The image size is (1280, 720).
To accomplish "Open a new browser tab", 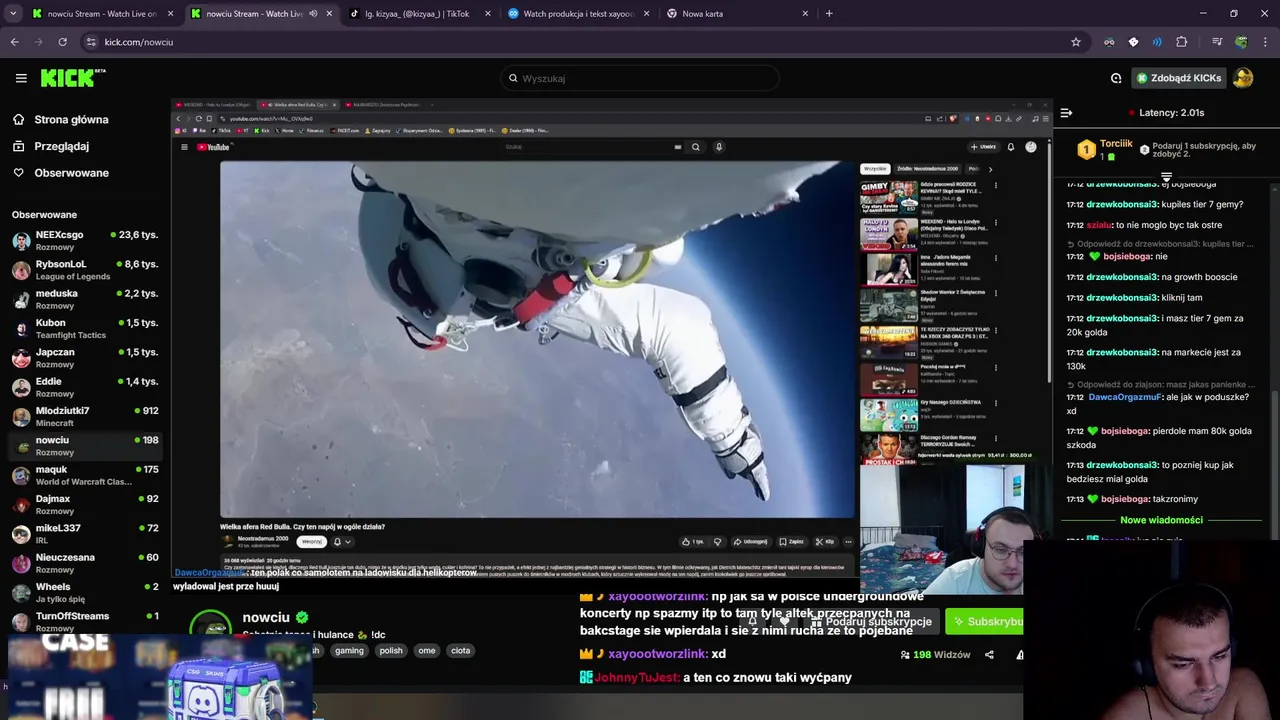I will coord(829,14).
